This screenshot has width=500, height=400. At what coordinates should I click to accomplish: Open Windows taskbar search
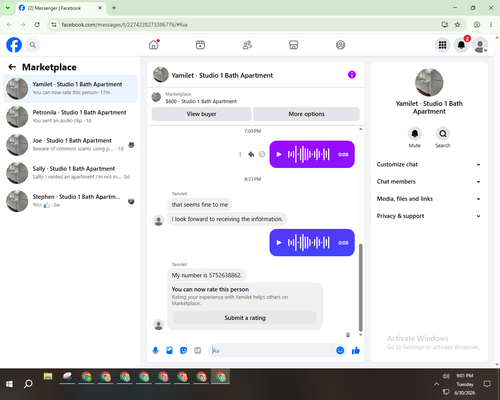pos(28,384)
